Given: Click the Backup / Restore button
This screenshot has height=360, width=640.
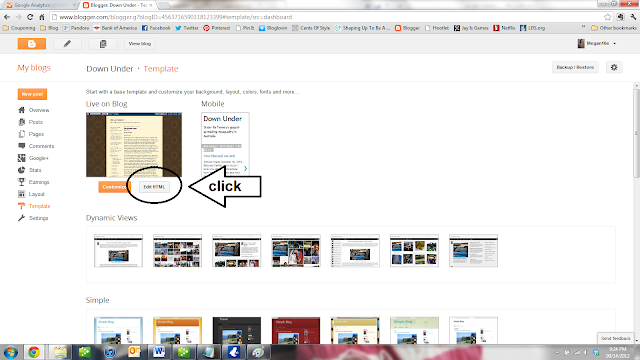Looking at the screenshot, I should click(x=575, y=67).
